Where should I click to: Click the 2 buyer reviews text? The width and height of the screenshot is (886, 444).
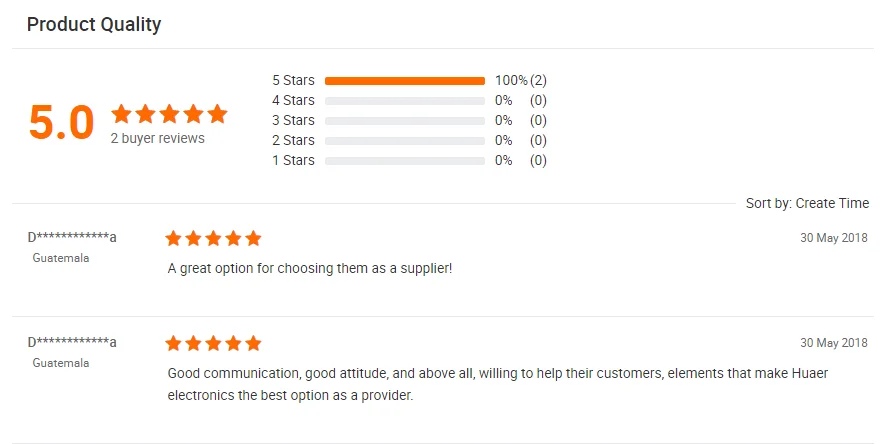pos(157,138)
